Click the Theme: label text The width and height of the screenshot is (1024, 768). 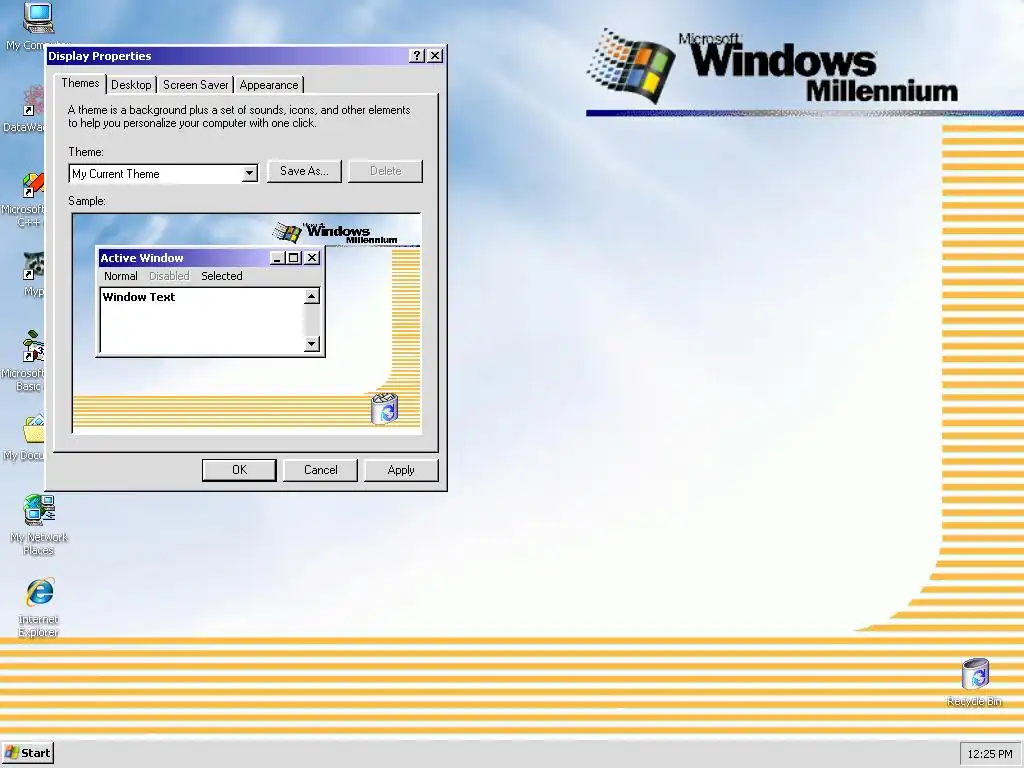86,152
